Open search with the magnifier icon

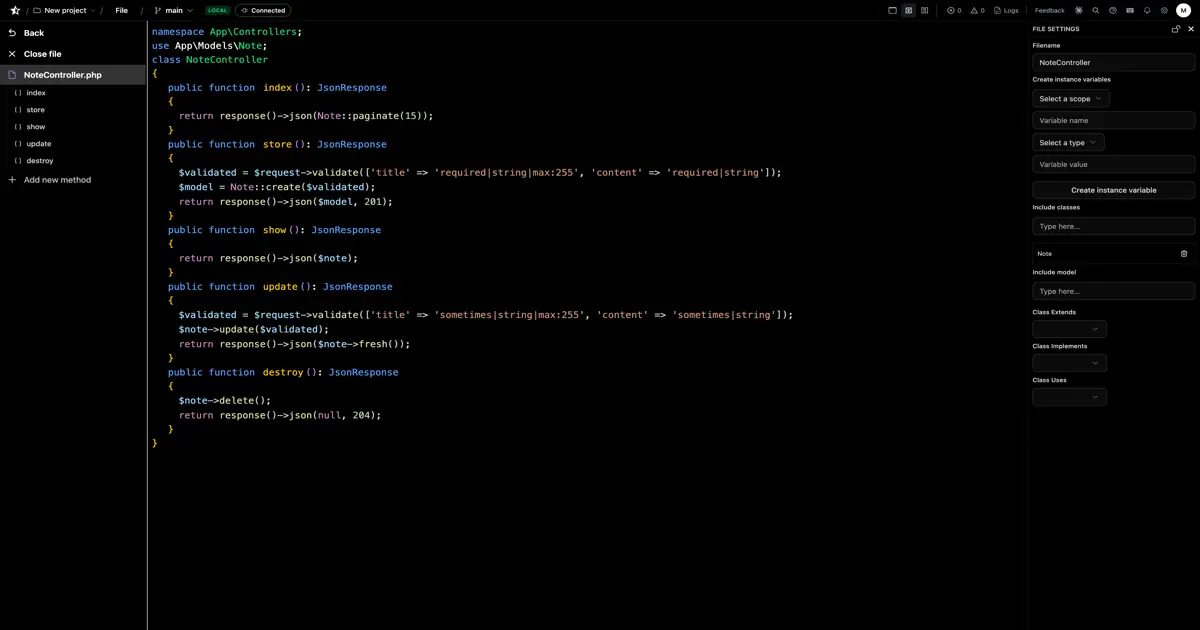pyautogui.click(x=1095, y=10)
